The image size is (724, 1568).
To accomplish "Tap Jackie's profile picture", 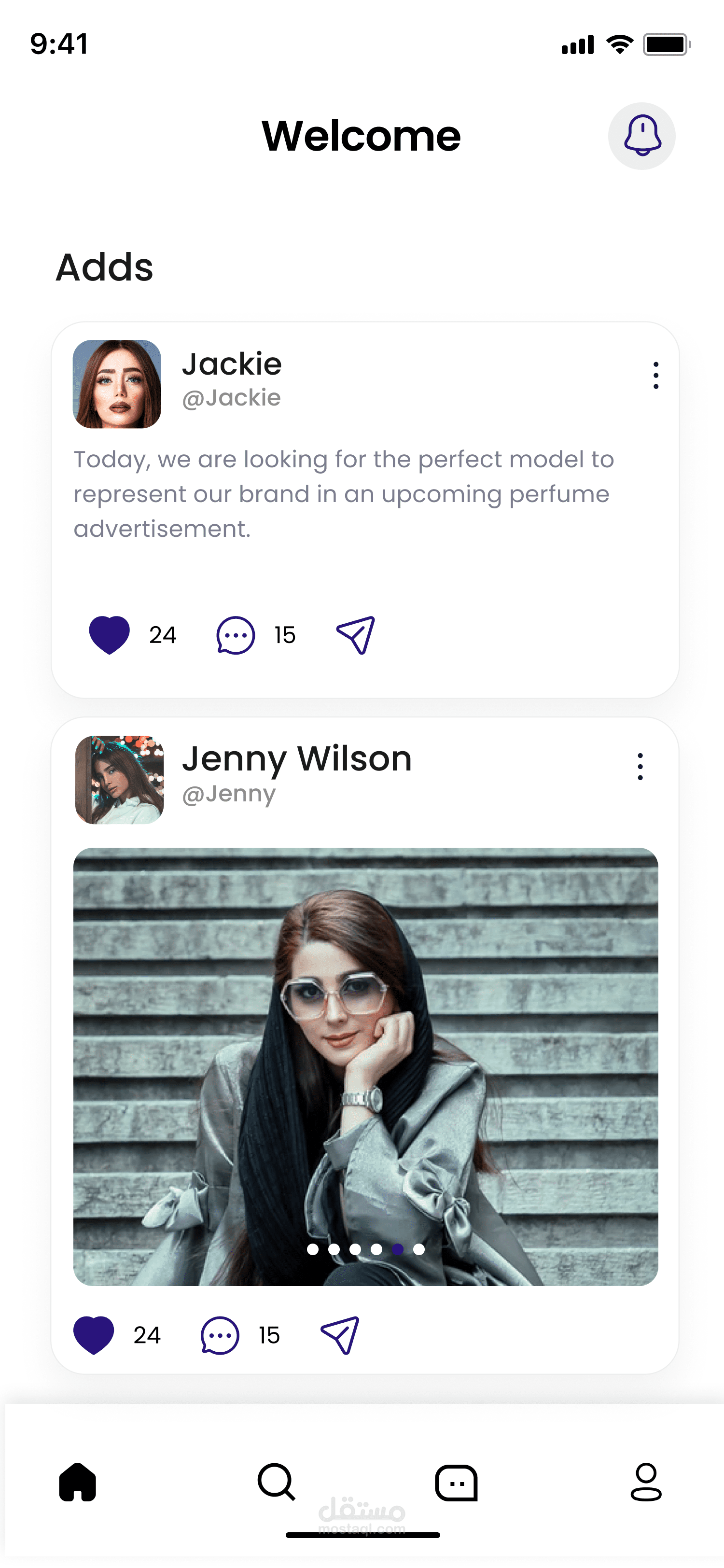I will [x=117, y=384].
